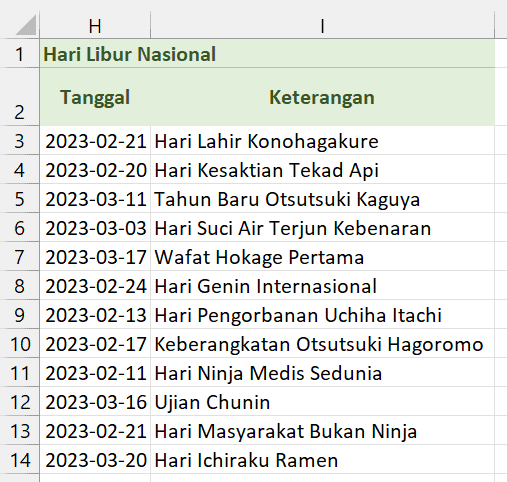Screen dimensions: 507x482
Task: Select date cell 2023-02-13
Action: 95,314
